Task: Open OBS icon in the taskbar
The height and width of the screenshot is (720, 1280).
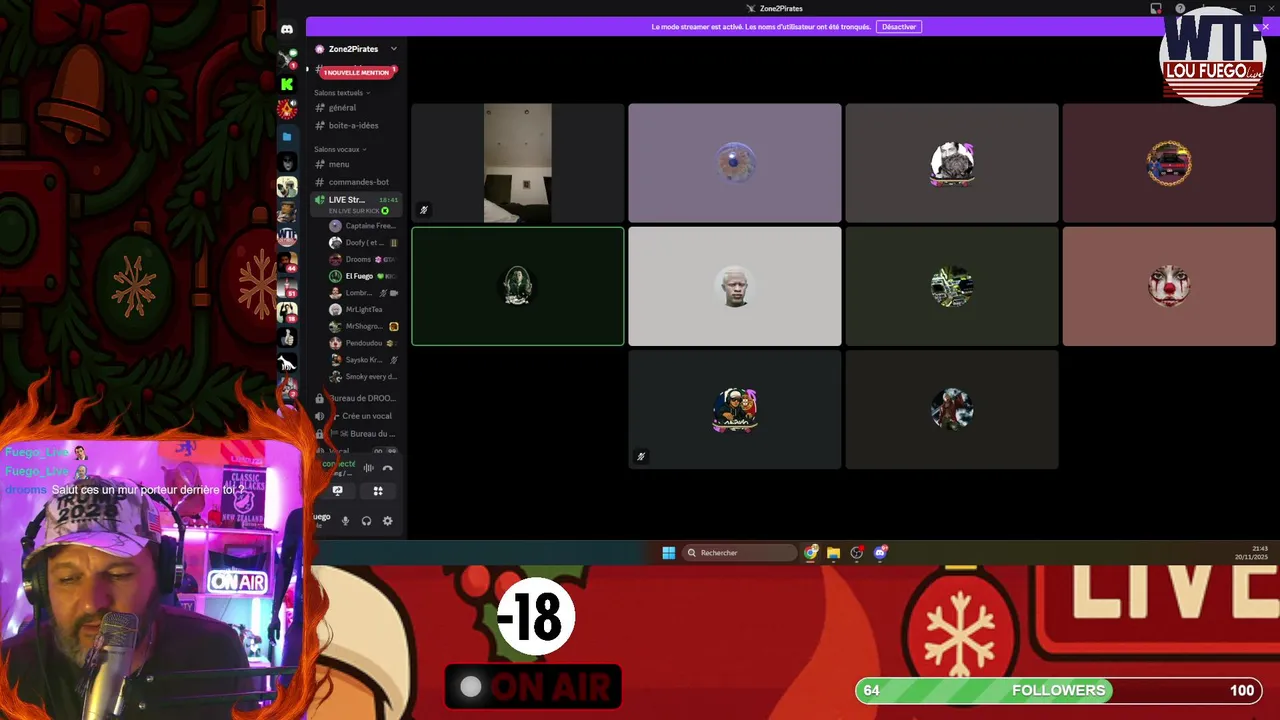Action: click(x=857, y=553)
